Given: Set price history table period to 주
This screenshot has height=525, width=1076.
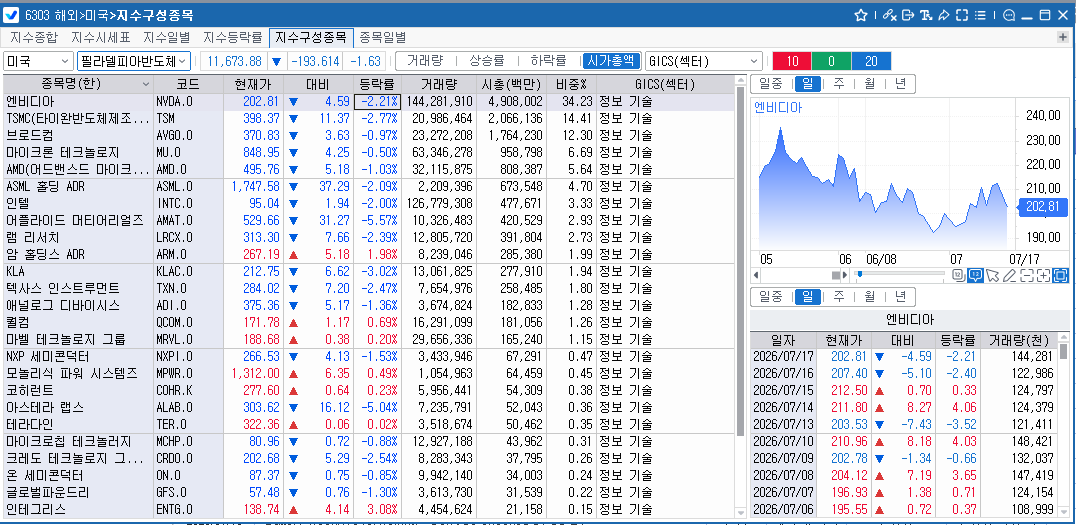Looking at the screenshot, I should pyautogui.click(x=839, y=296).
